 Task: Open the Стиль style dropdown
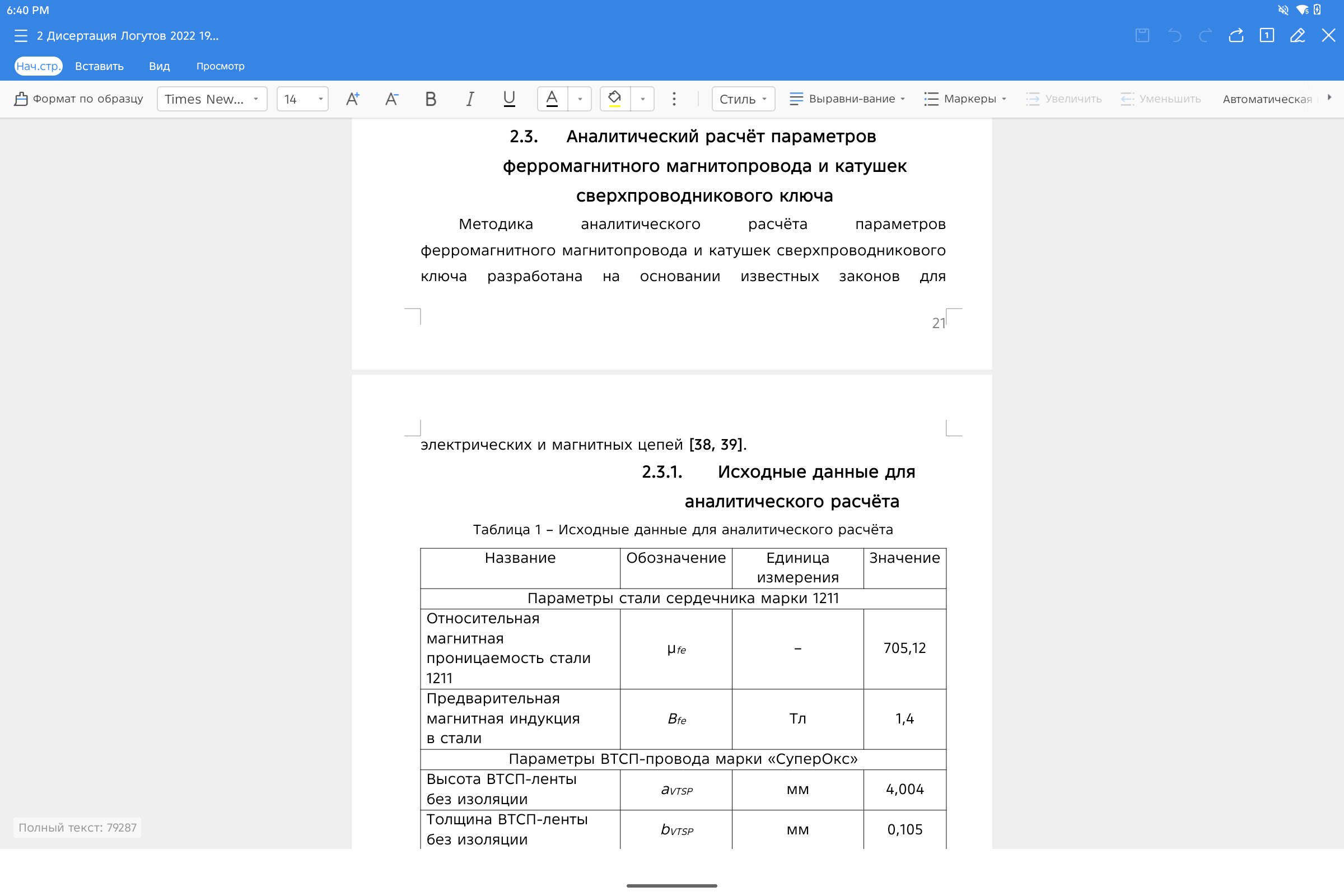[x=743, y=99]
